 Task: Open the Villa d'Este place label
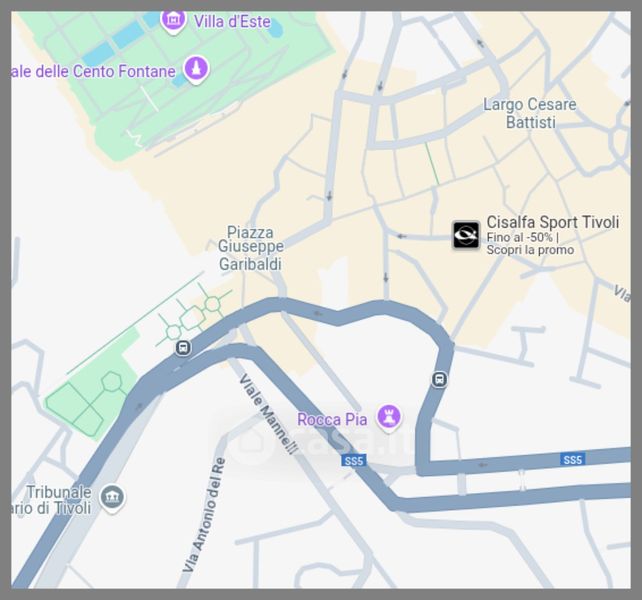[x=232, y=22]
